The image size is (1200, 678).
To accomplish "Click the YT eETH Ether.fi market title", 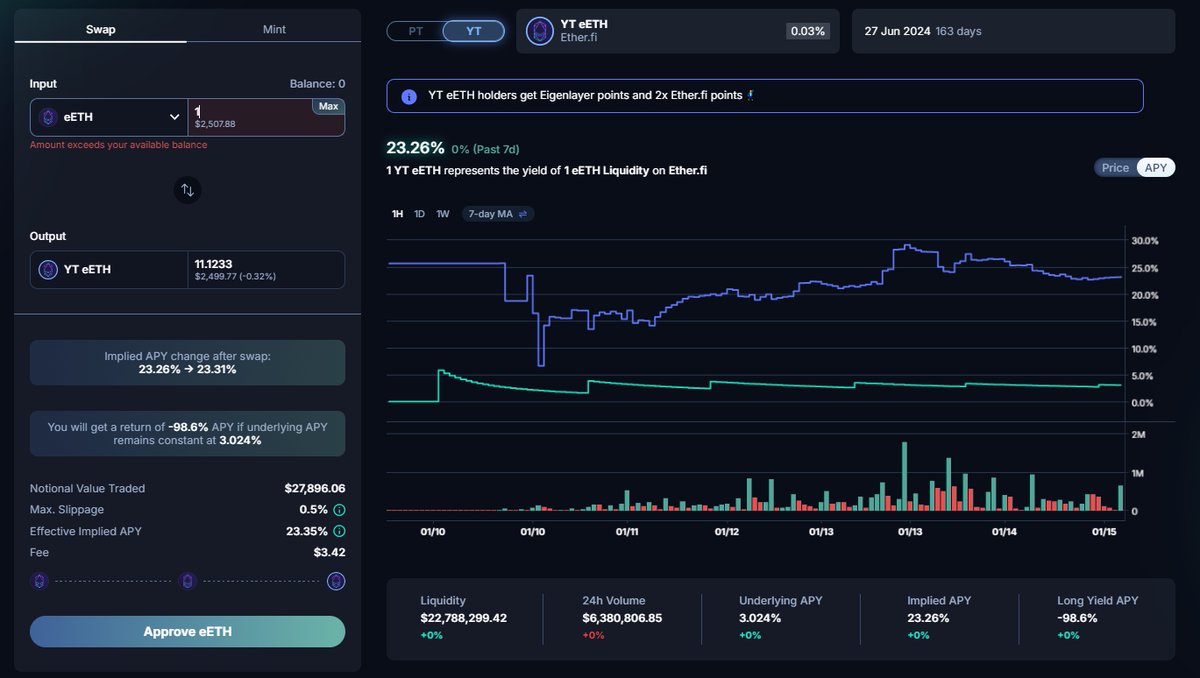I will click(x=584, y=31).
